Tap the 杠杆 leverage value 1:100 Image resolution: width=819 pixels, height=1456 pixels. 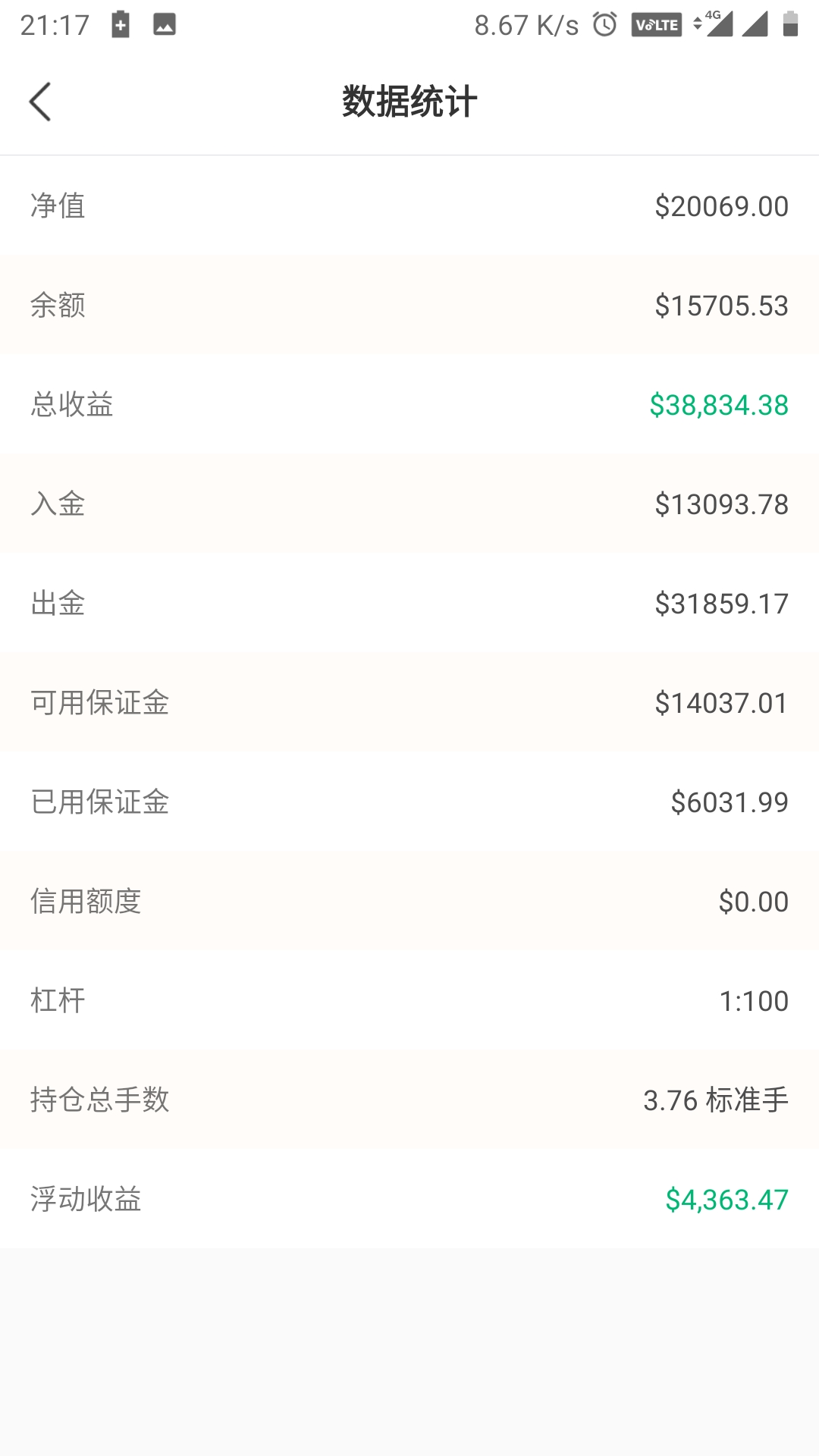(x=754, y=1001)
